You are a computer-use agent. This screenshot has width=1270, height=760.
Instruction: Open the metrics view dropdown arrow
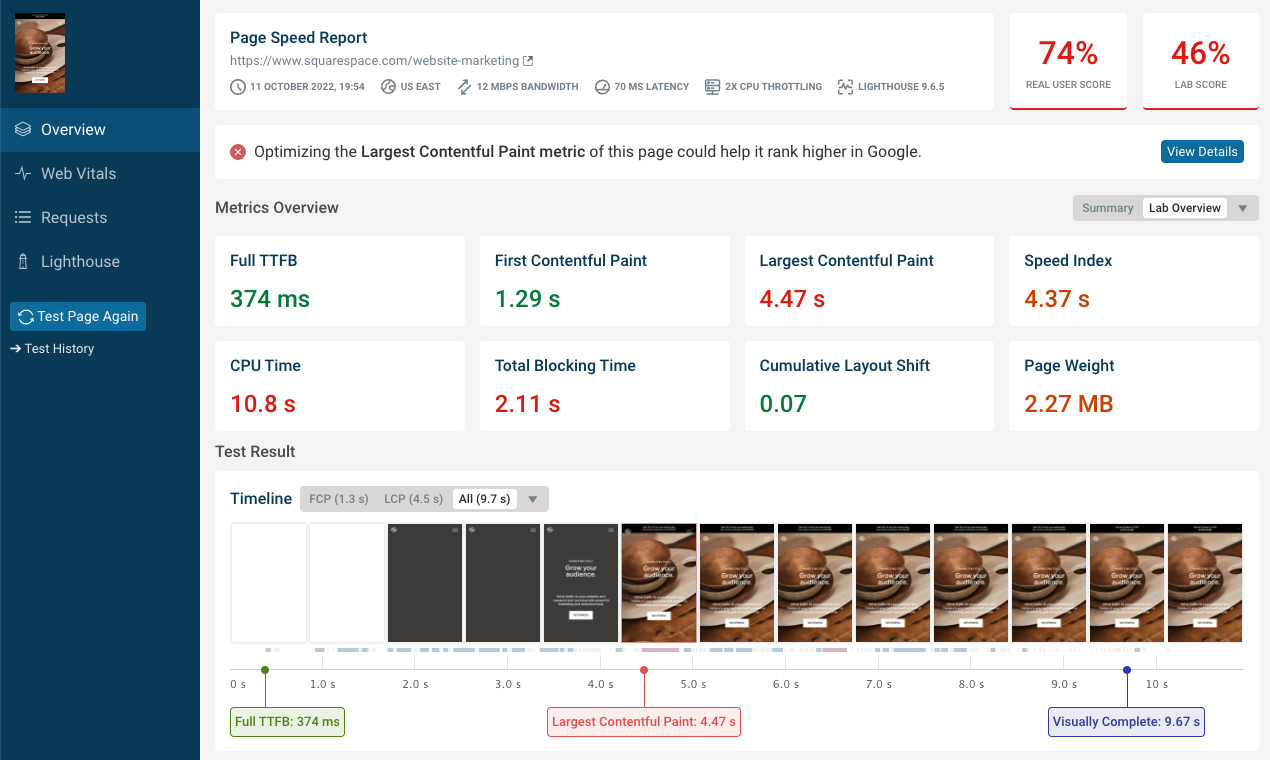point(1242,208)
